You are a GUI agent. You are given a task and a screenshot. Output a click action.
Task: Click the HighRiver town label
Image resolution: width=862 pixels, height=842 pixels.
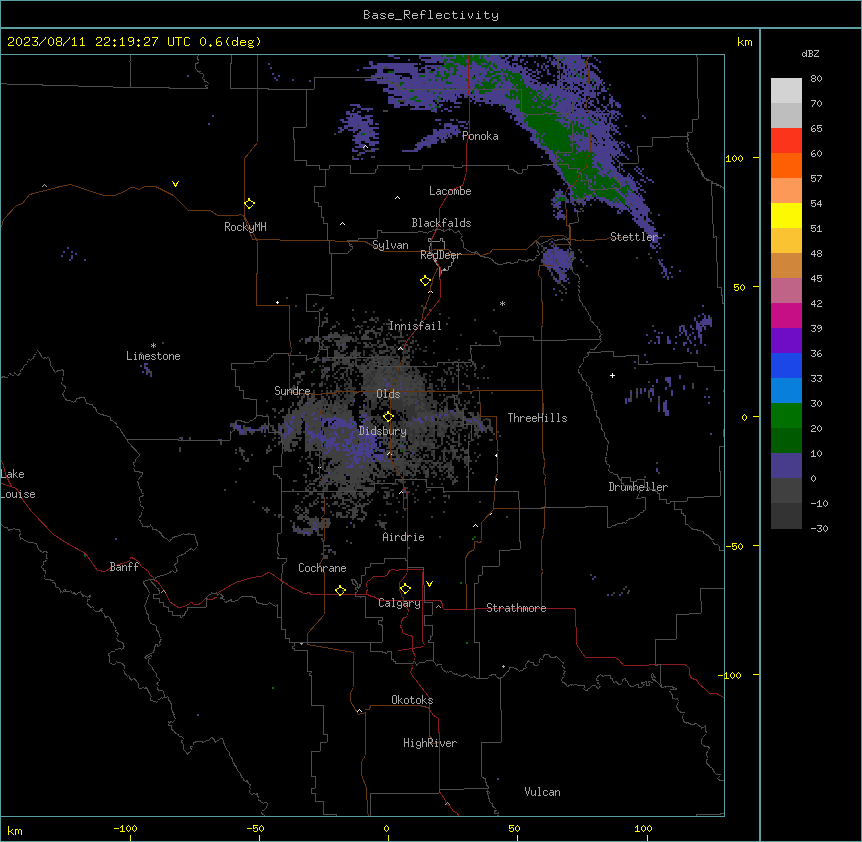coord(430,743)
